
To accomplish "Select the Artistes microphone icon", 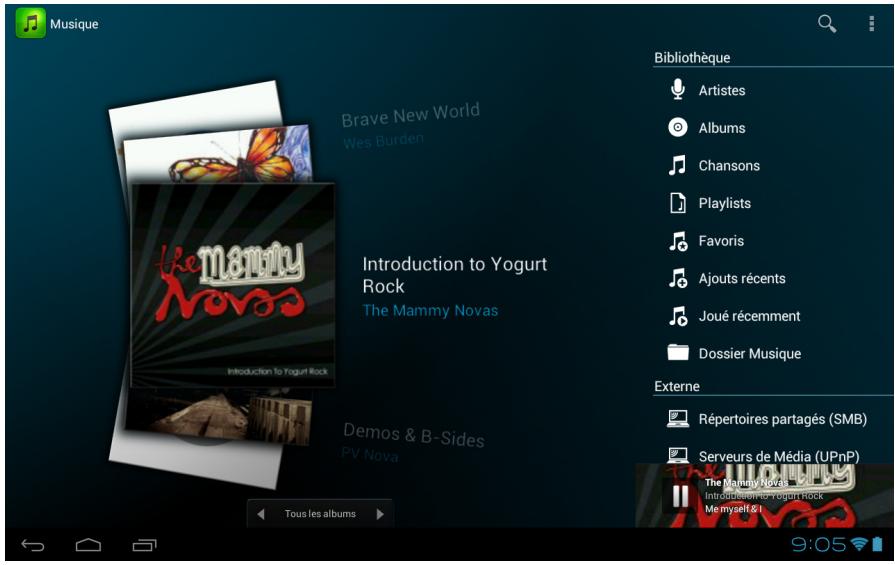I will [678, 90].
